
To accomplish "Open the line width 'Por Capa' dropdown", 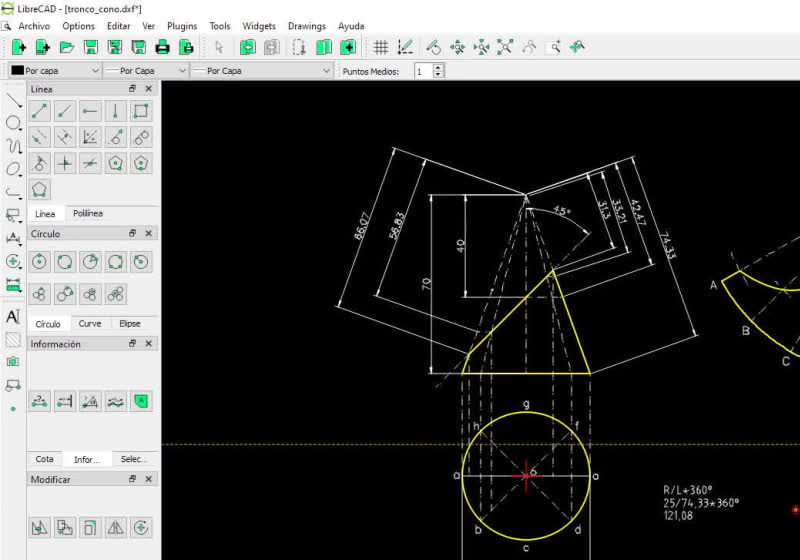I will click(145, 71).
